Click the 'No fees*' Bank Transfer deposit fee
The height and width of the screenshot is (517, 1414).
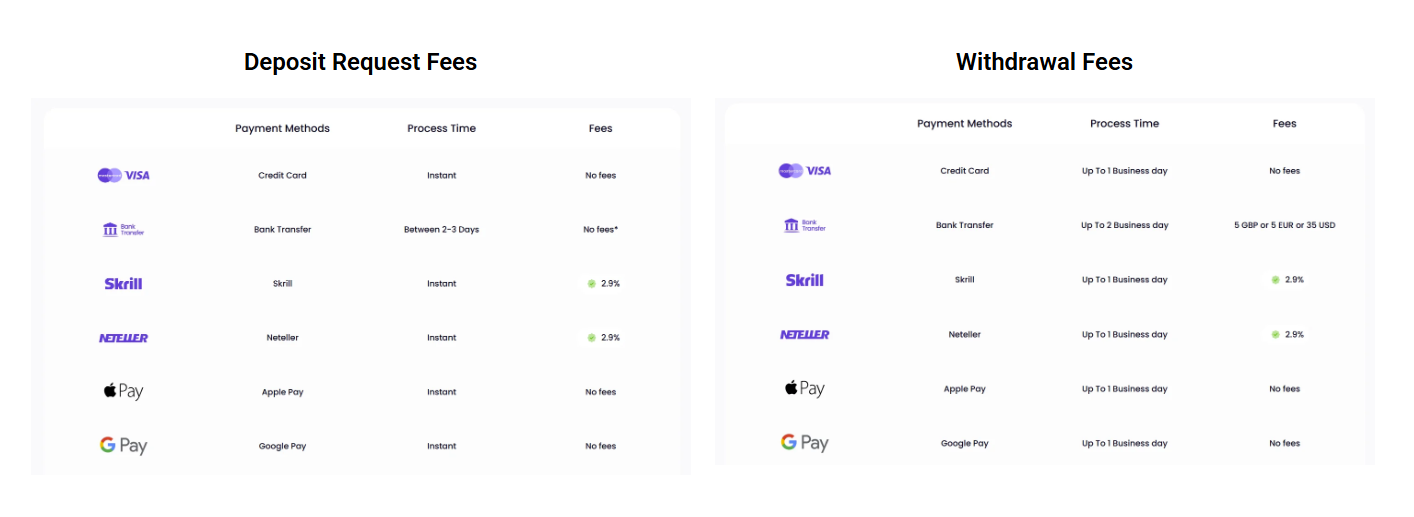click(600, 229)
